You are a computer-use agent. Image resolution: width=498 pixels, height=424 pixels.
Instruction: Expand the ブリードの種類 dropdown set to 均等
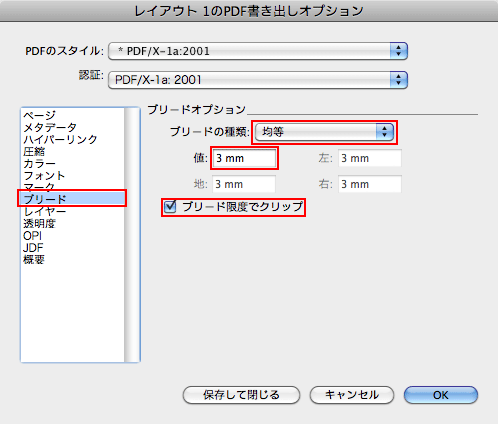pyautogui.click(x=324, y=132)
